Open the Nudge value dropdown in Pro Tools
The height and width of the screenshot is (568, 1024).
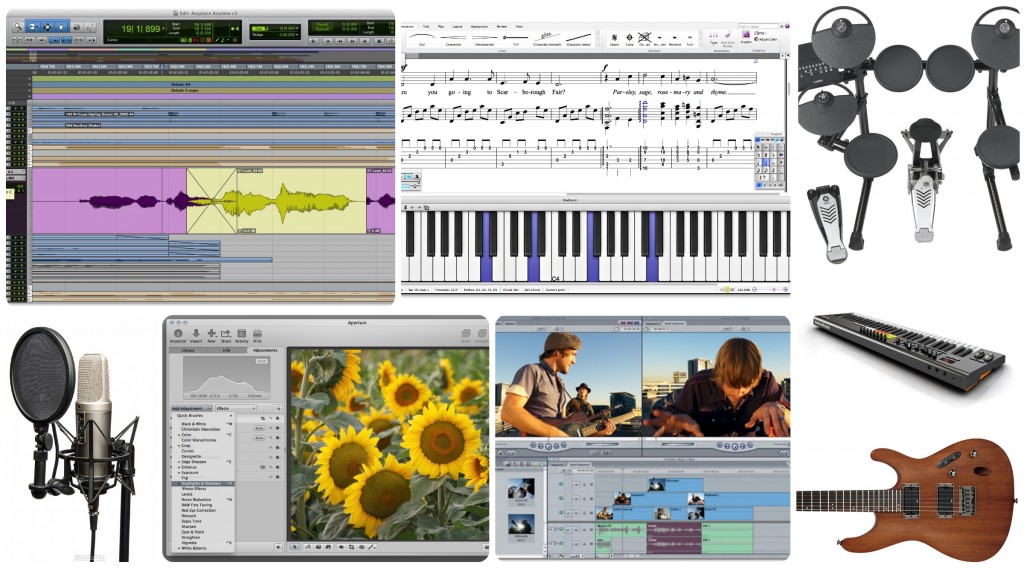tap(296, 35)
